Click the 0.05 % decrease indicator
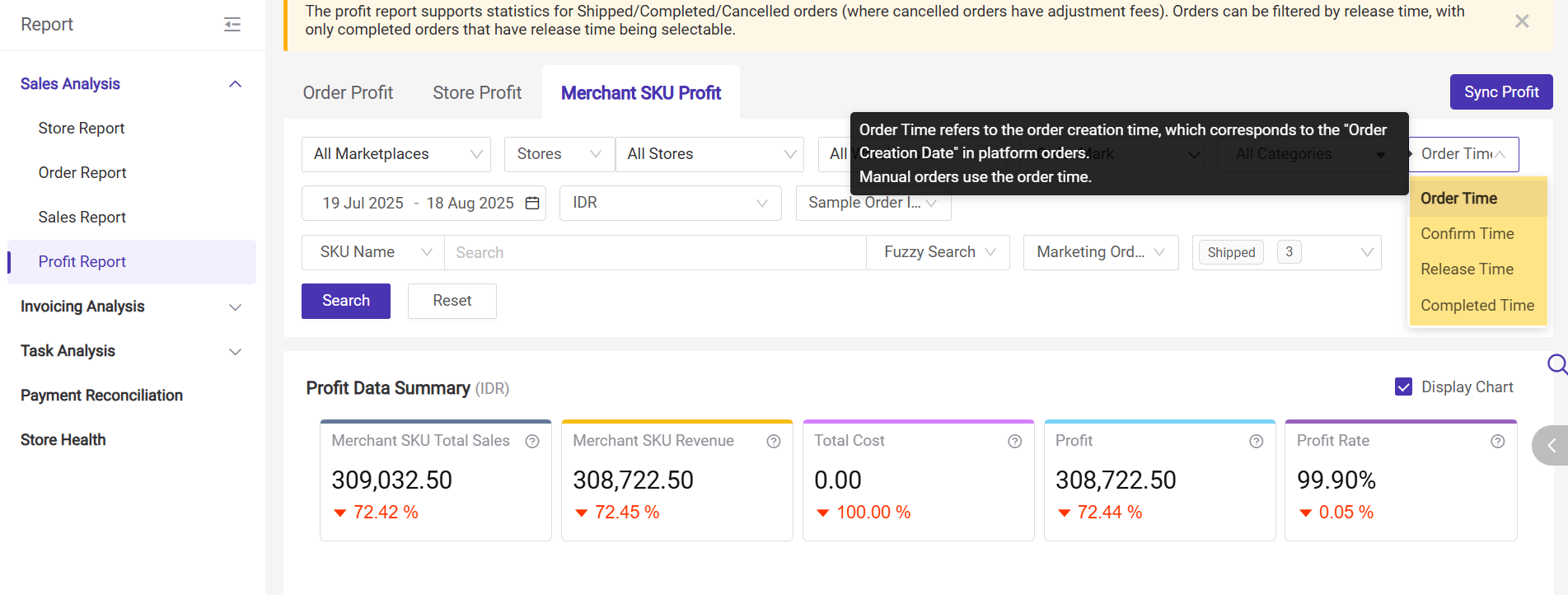The height and width of the screenshot is (595, 1568). click(x=1336, y=513)
